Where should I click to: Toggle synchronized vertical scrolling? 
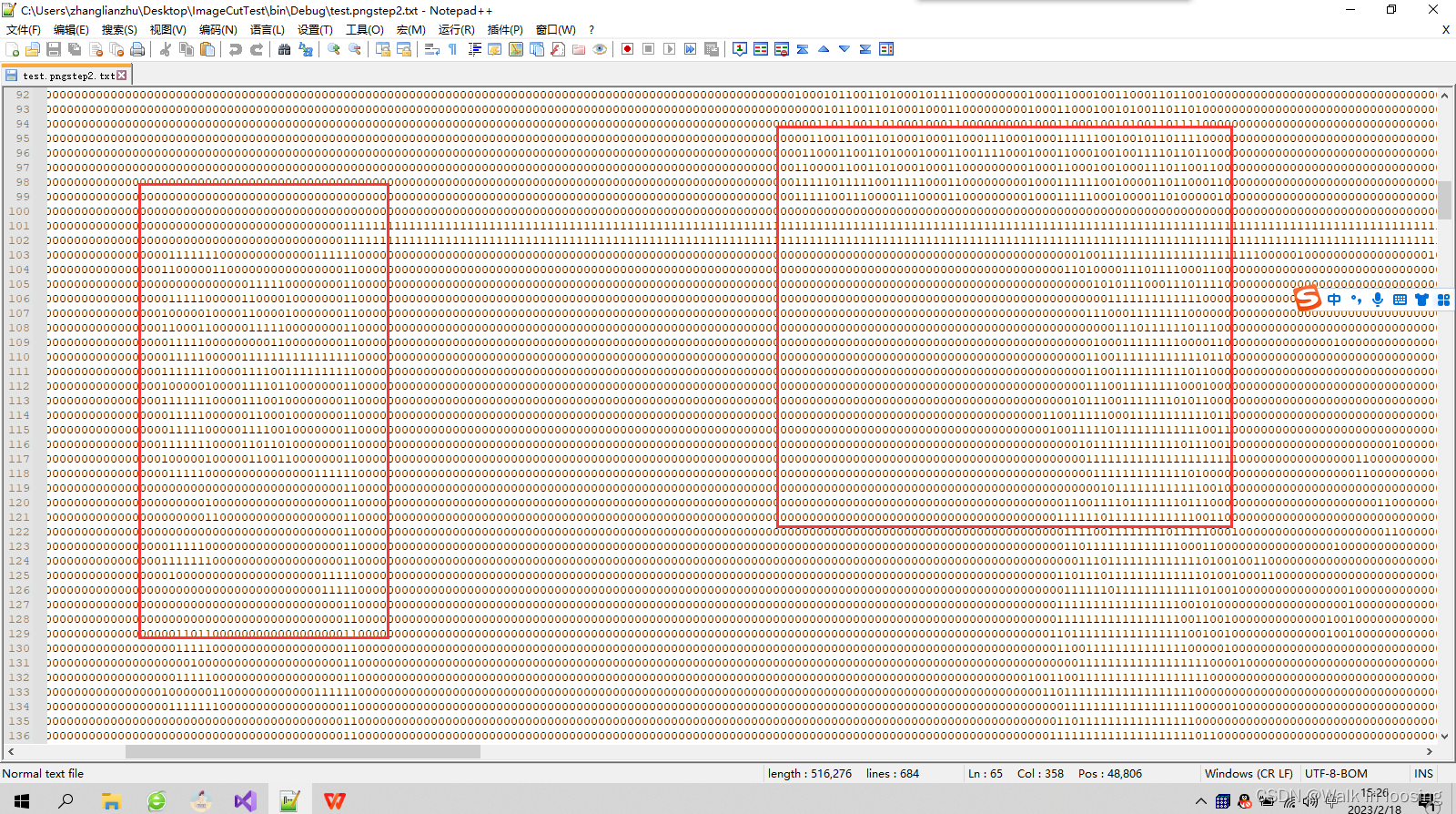383,49
